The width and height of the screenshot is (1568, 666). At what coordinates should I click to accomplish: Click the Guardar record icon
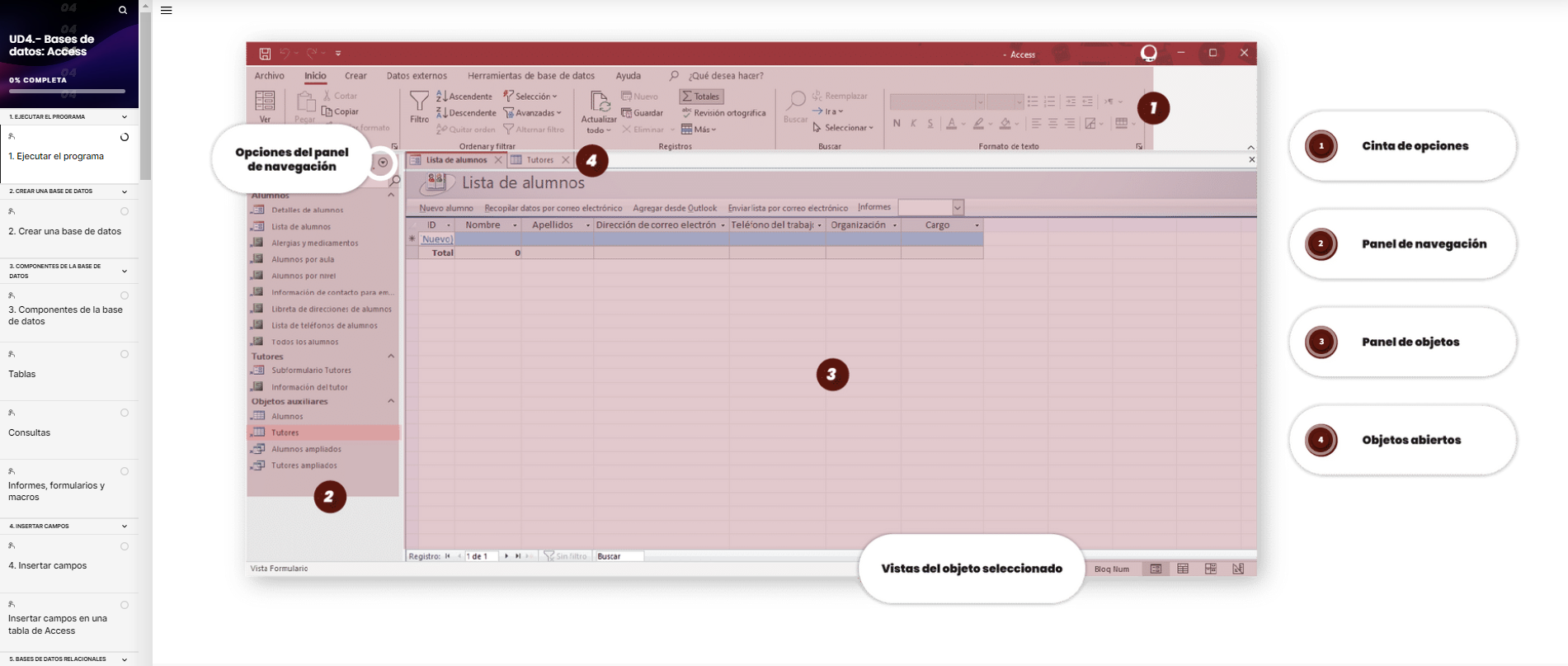point(627,113)
